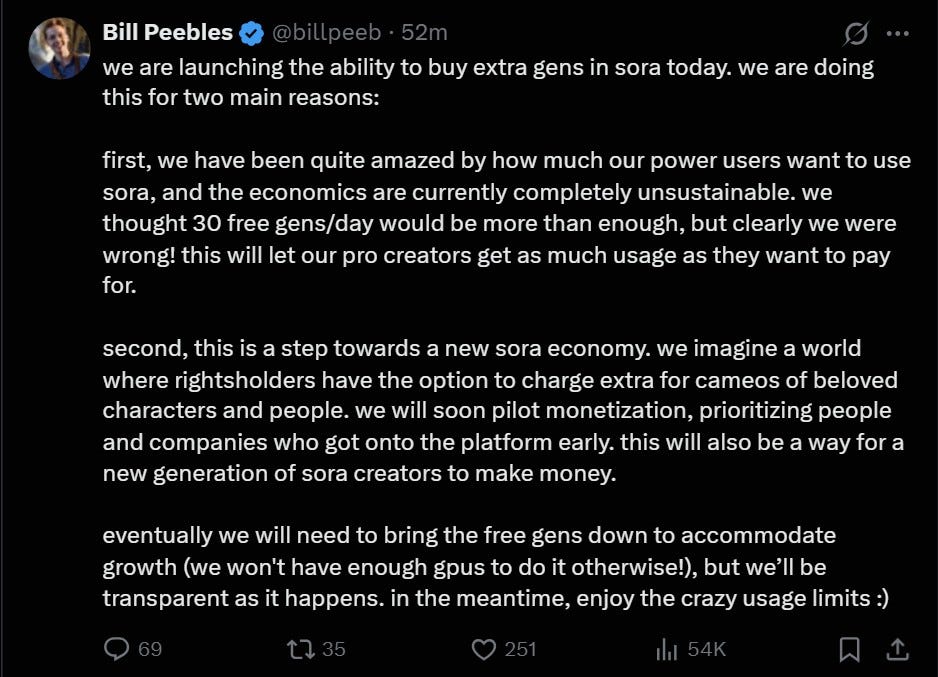The height and width of the screenshot is (677, 938).
Task: Click the 54K views count
Action: click(x=704, y=649)
